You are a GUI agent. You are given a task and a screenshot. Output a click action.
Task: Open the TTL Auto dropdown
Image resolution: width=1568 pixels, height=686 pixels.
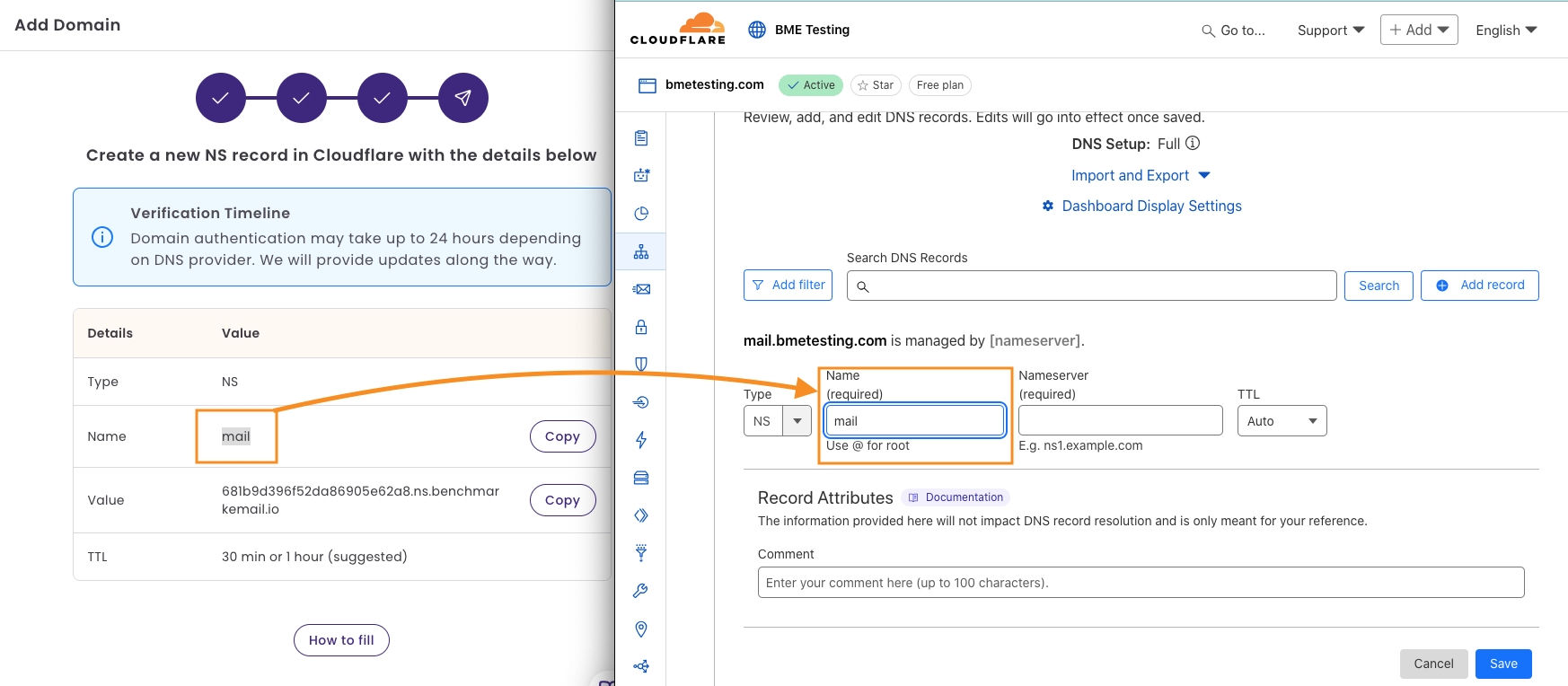[1282, 421]
